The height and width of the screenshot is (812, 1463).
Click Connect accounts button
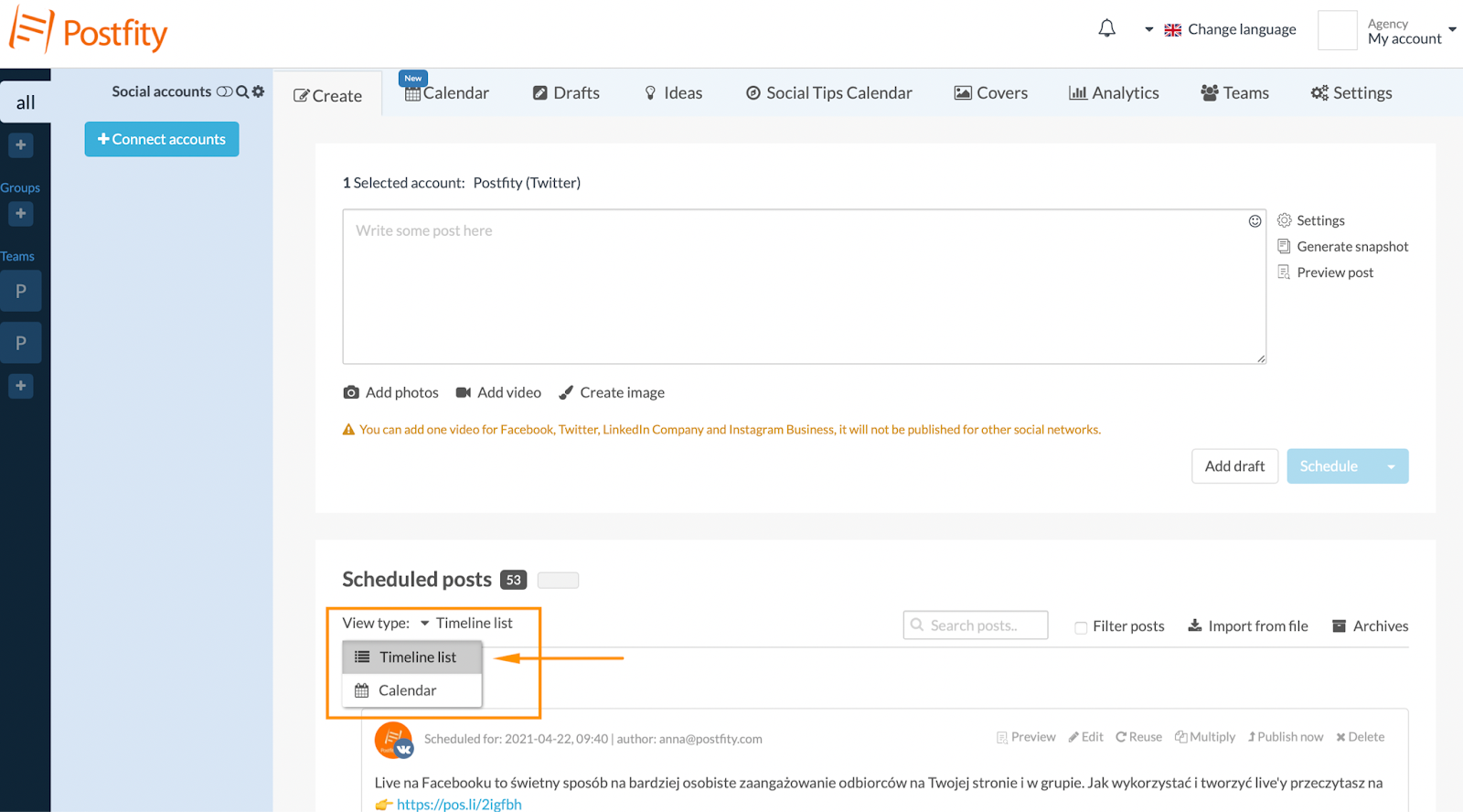pyautogui.click(x=162, y=139)
